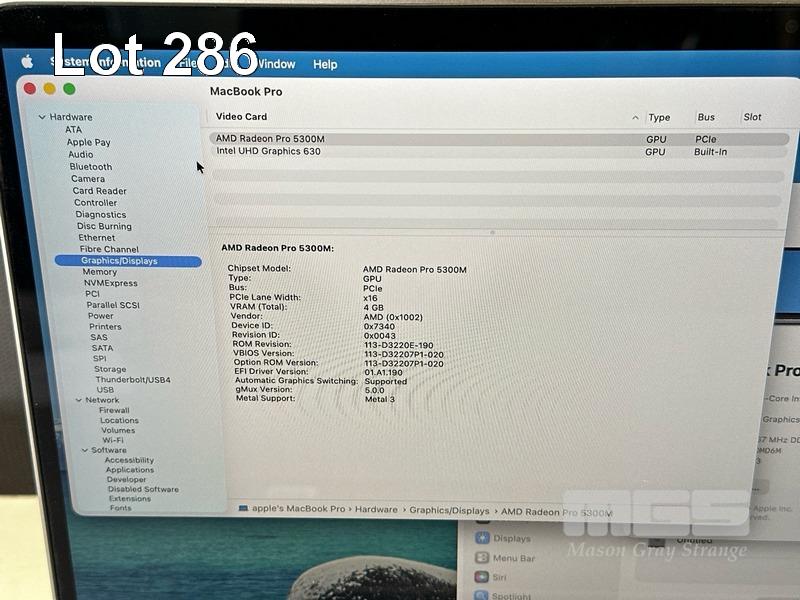This screenshot has height=600, width=800.
Task: Collapse the Network section in sidebar
Action: 76,400
